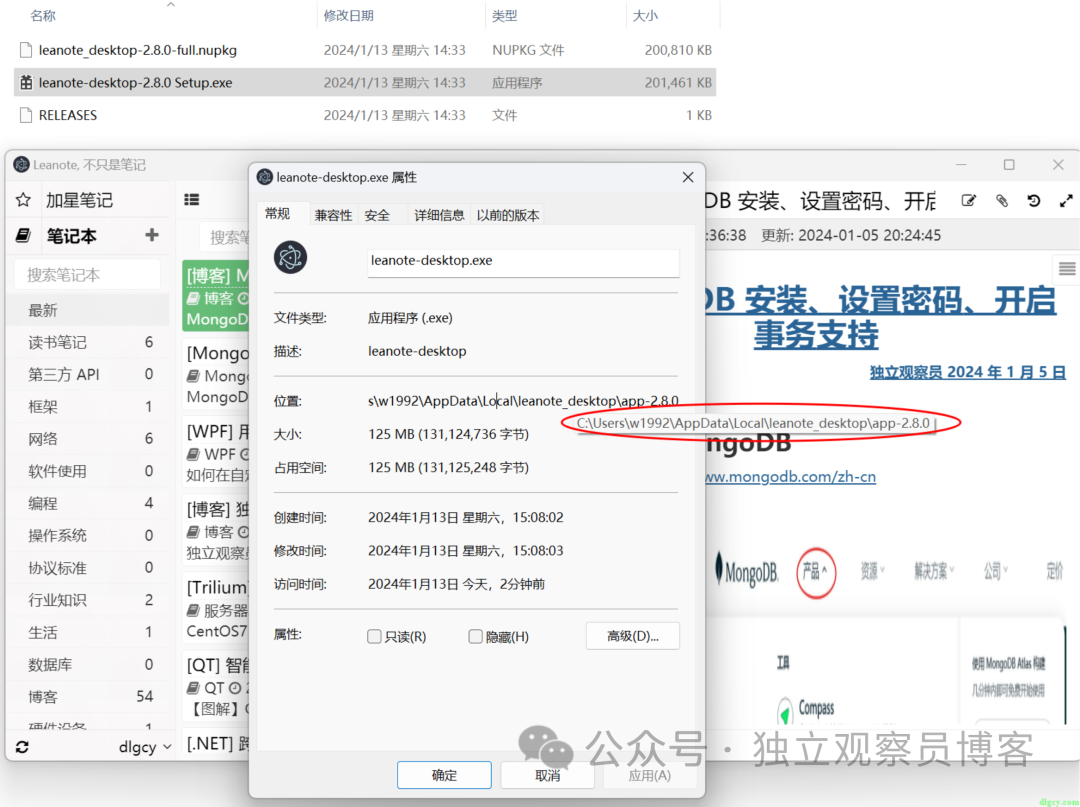Click the edit note pencil icon
The height and width of the screenshot is (807, 1080).
pyautogui.click(x=968, y=200)
